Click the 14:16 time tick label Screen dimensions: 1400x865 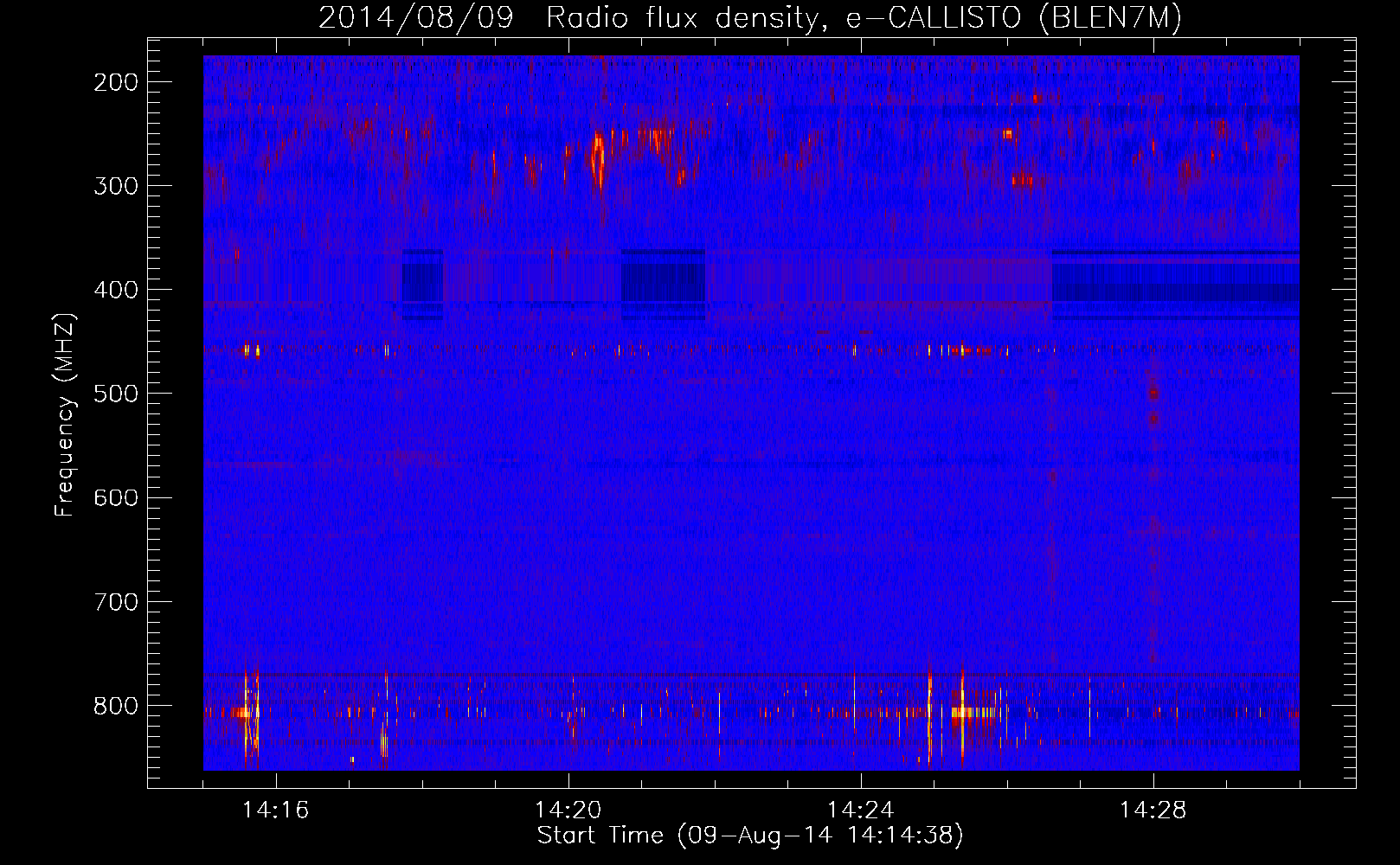(x=276, y=811)
